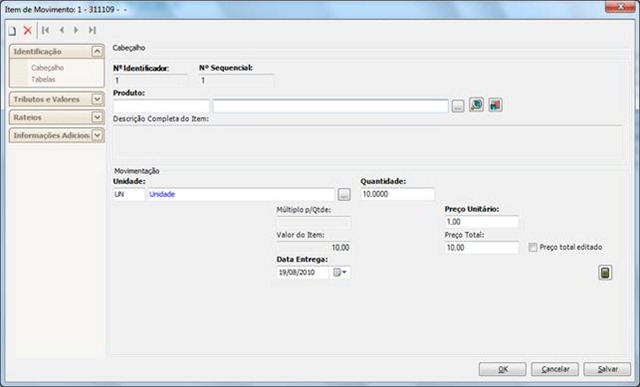Click the Cancelar button
Image resolution: width=640 pixels, height=387 pixels.
click(555, 369)
